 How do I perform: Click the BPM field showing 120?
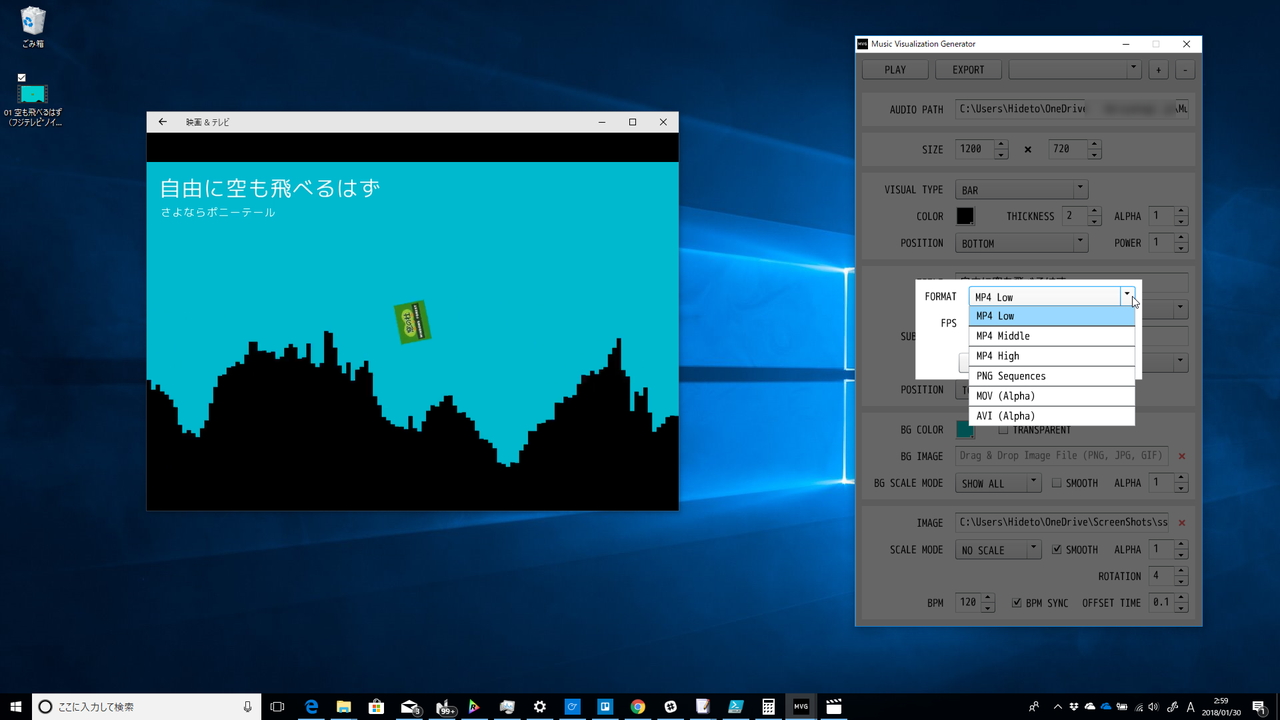[968, 603]
